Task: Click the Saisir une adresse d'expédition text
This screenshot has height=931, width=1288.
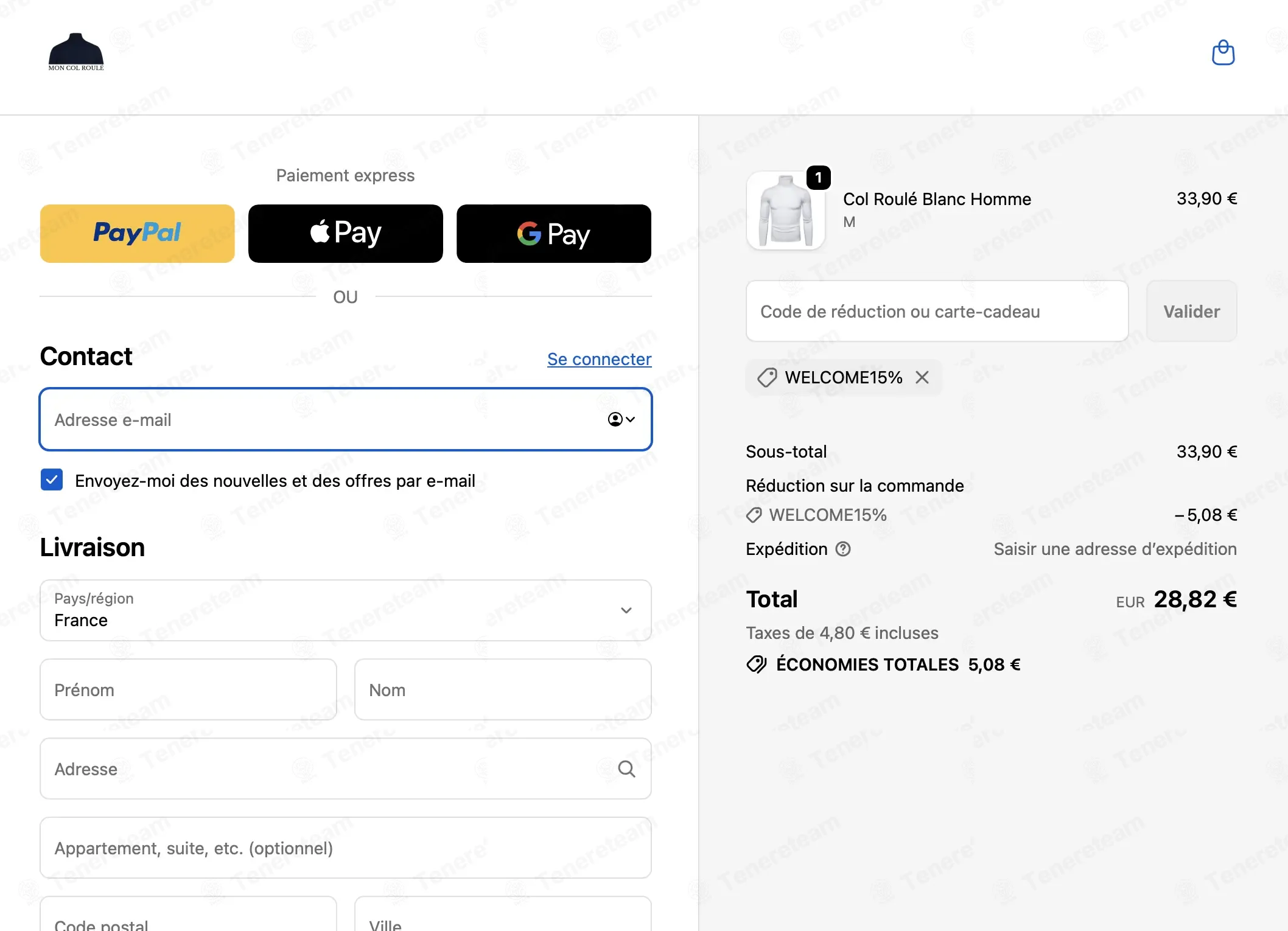Action: (1115, 549)
